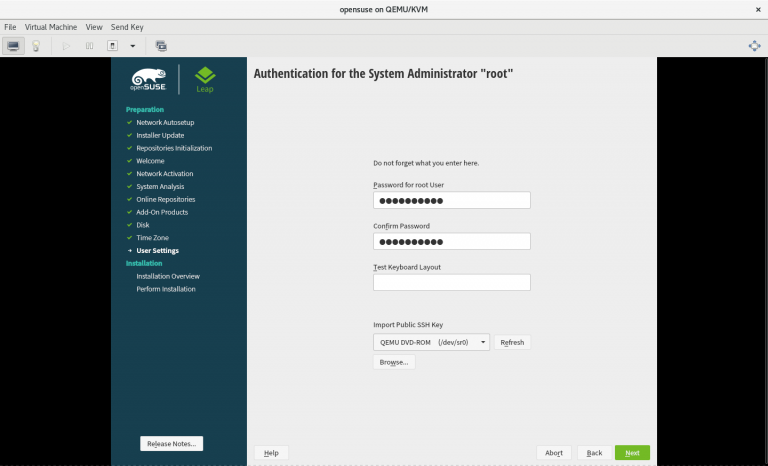Viewport: 768px width, 466px height.
Task: Click the Online Repositories step
Action: pos(166,199)
